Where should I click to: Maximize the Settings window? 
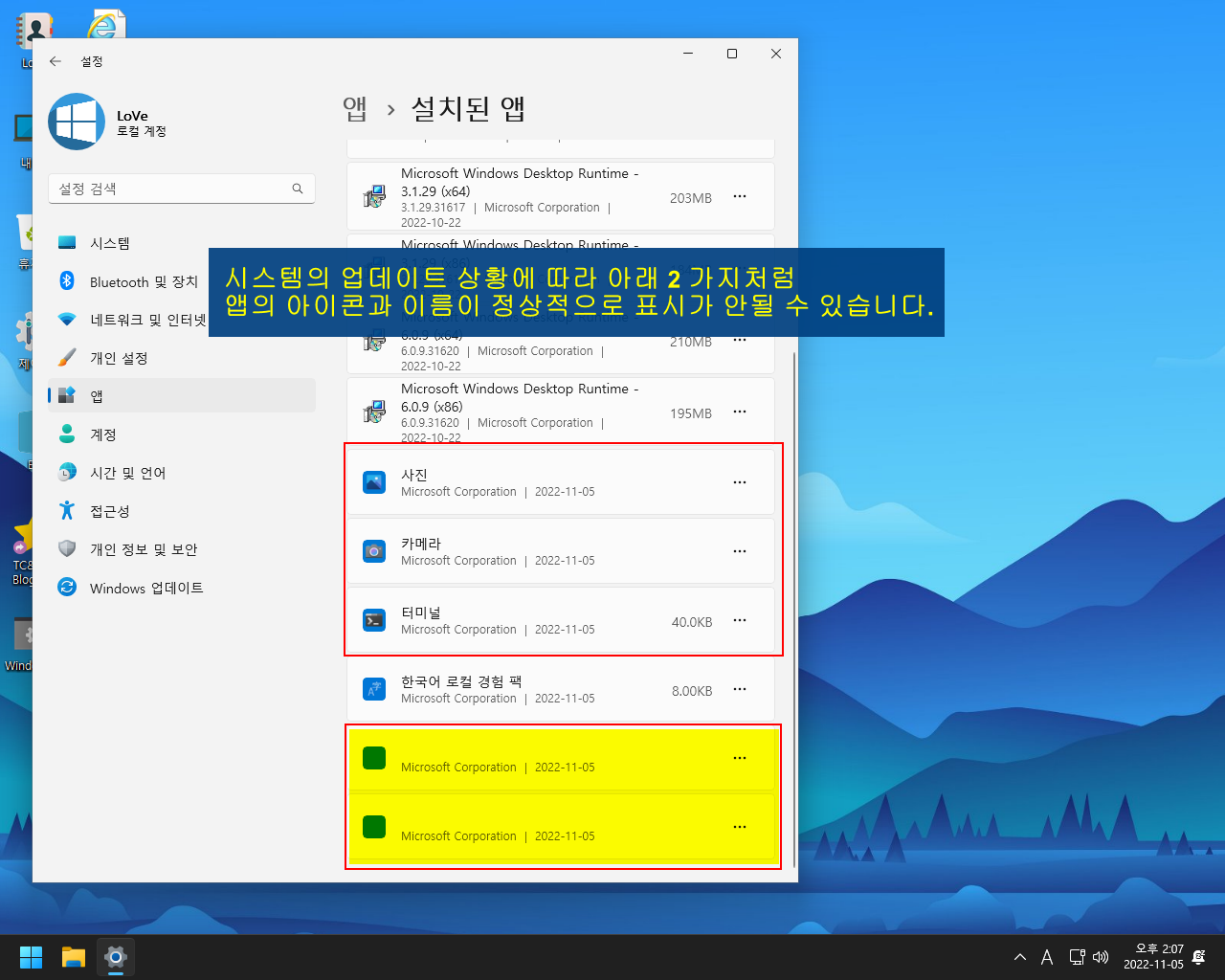coord(732,54)
